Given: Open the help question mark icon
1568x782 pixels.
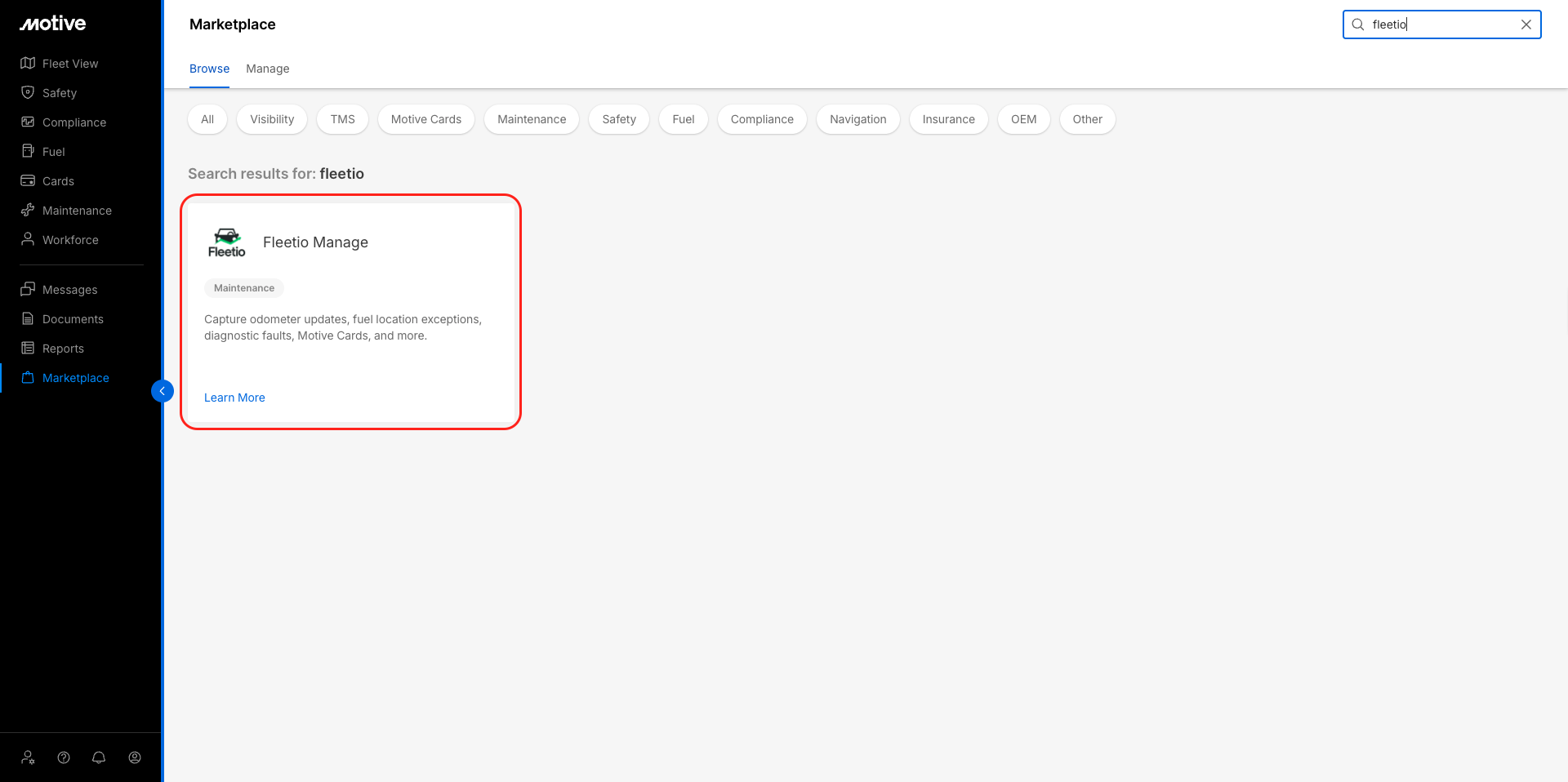Looking at the screenshot, I should coord(64,758).
